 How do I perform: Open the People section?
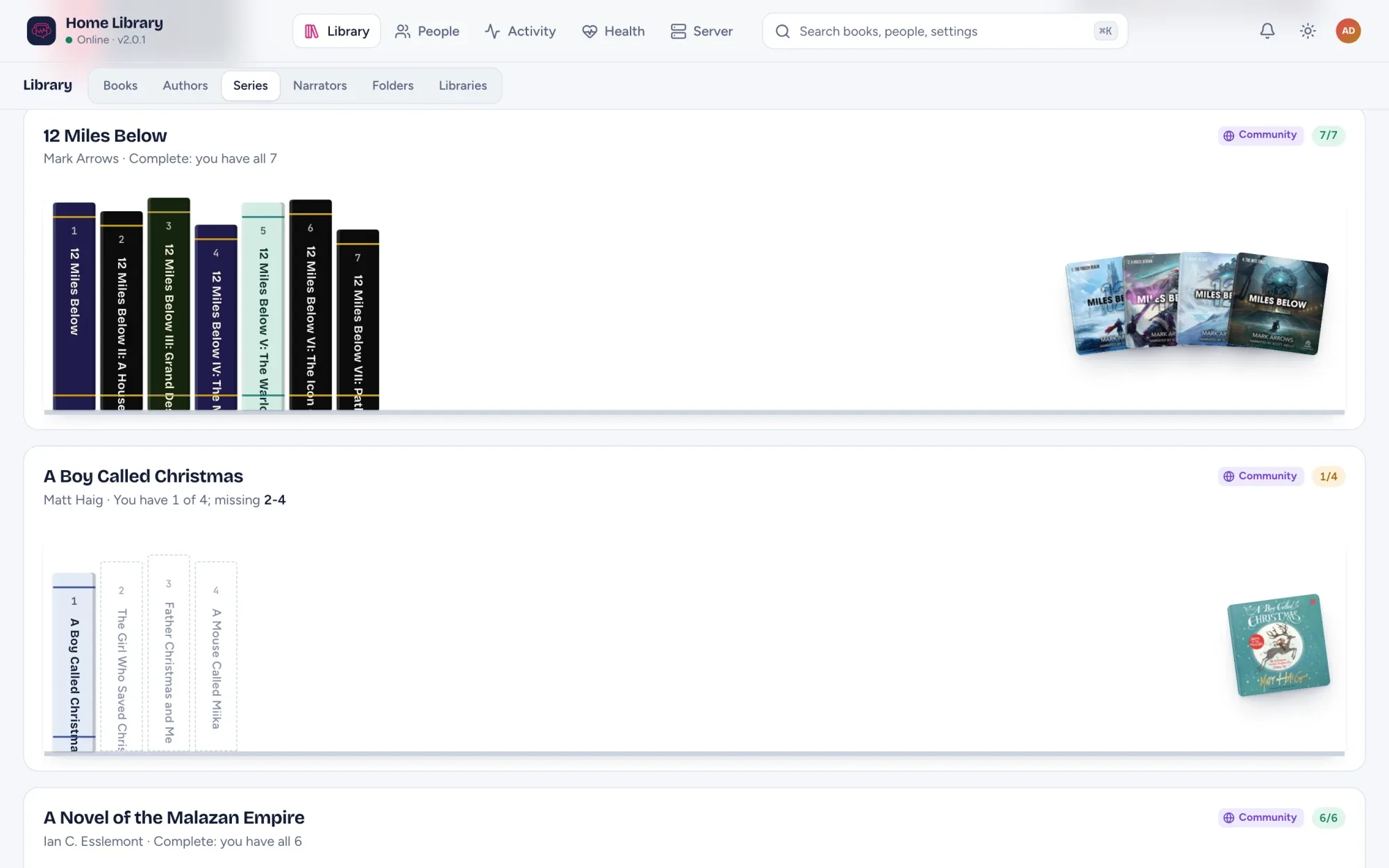coord(427,31)
